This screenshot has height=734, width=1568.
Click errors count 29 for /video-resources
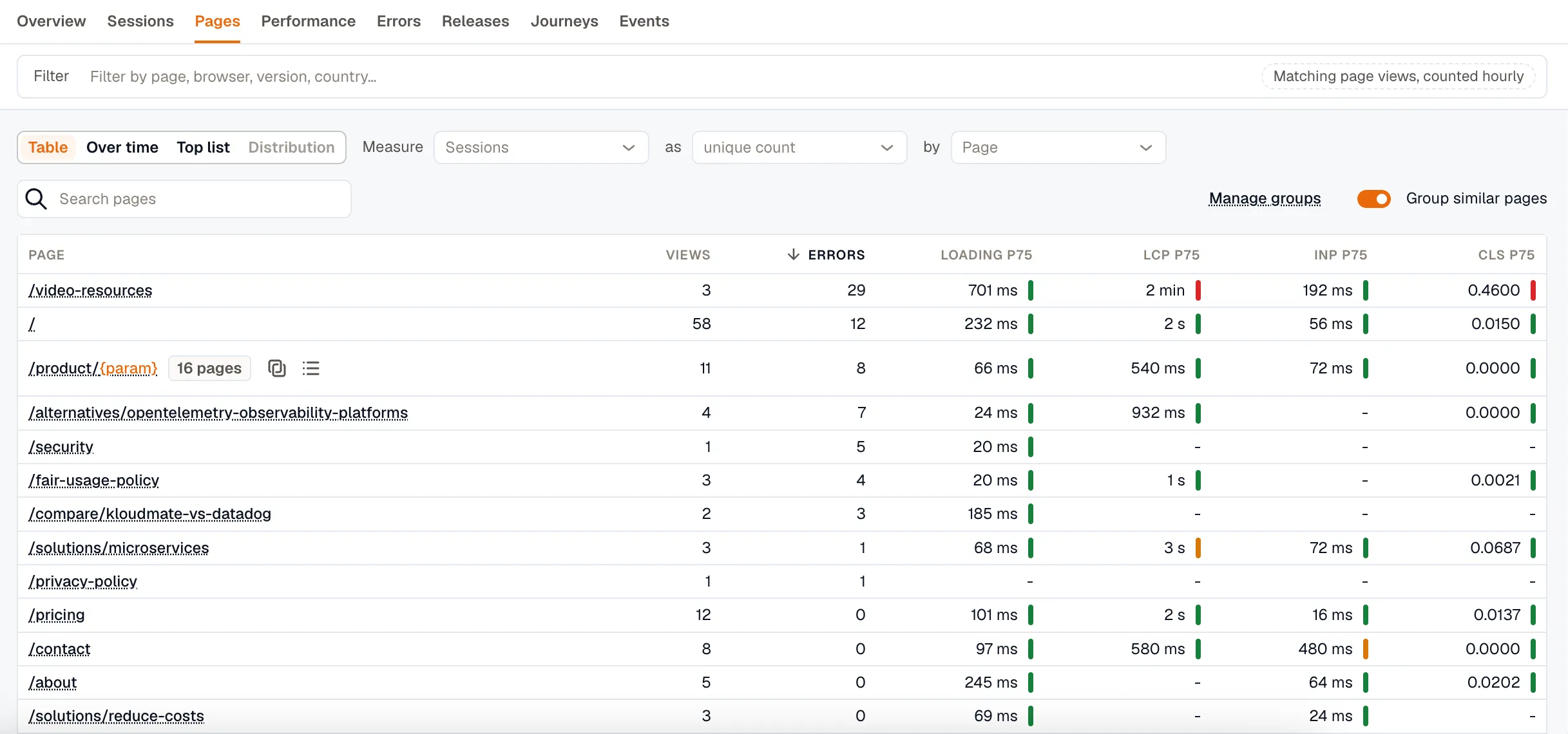[856, 290]
